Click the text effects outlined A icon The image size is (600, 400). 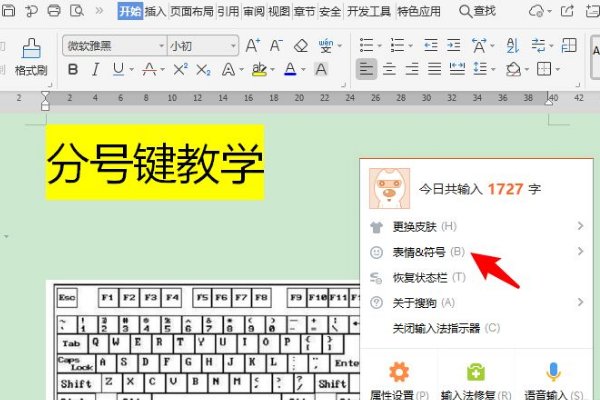tap(228, 70)
